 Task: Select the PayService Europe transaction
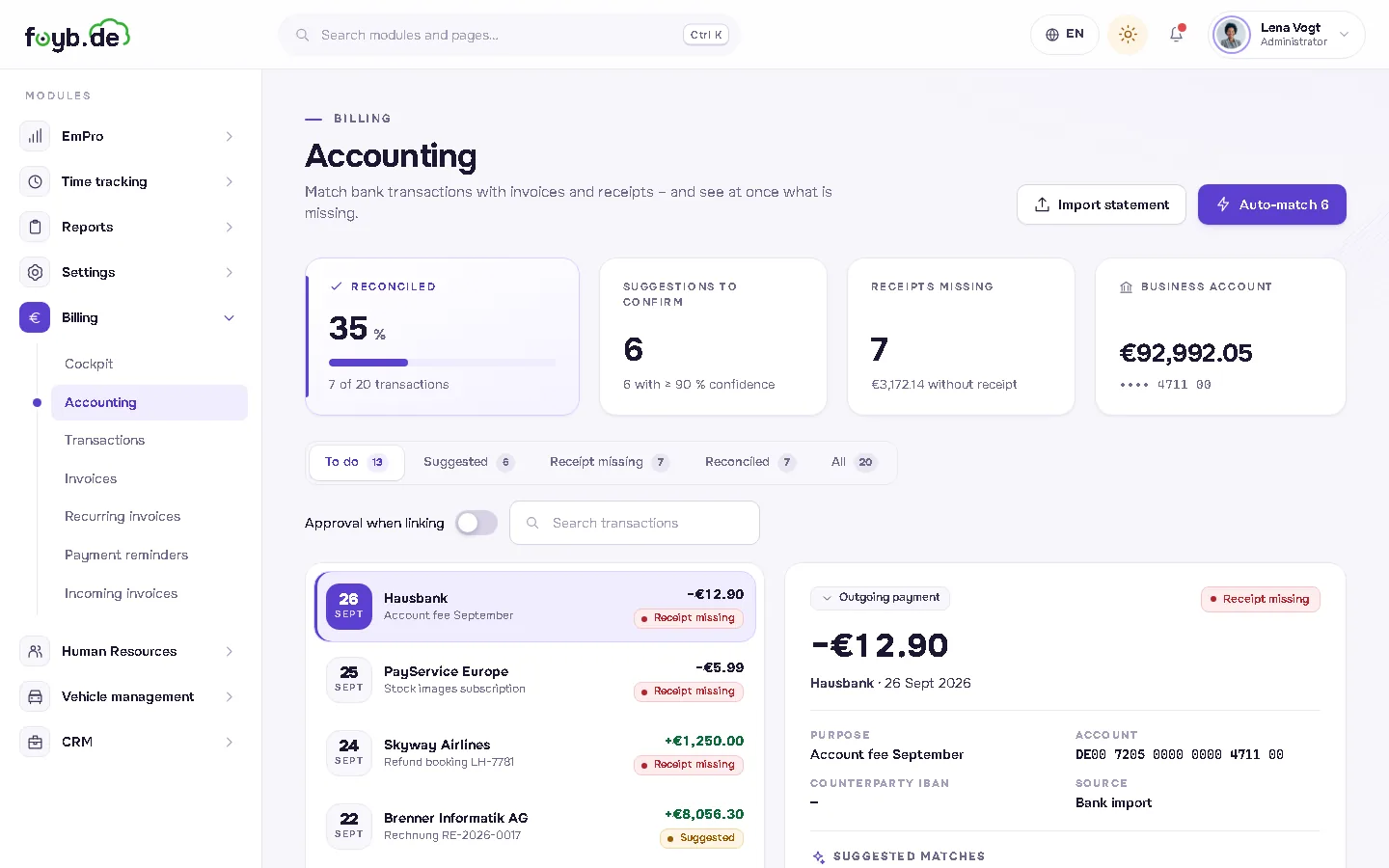[535, 680]
